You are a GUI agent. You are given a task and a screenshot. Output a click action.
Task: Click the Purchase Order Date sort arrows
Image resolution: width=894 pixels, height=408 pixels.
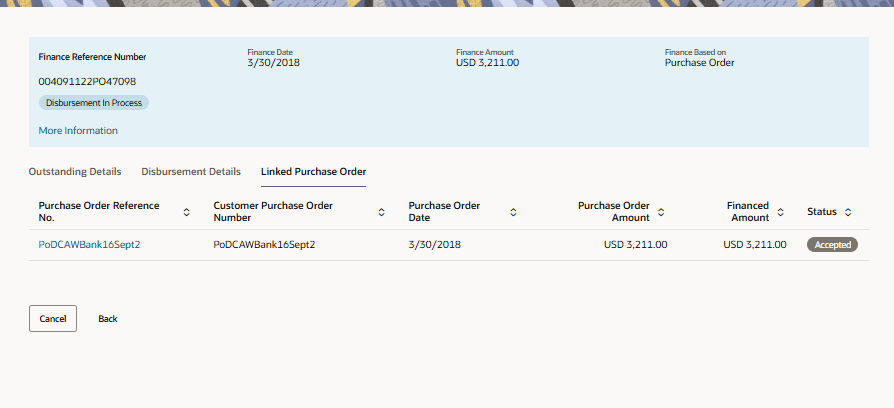pos(513,212)
